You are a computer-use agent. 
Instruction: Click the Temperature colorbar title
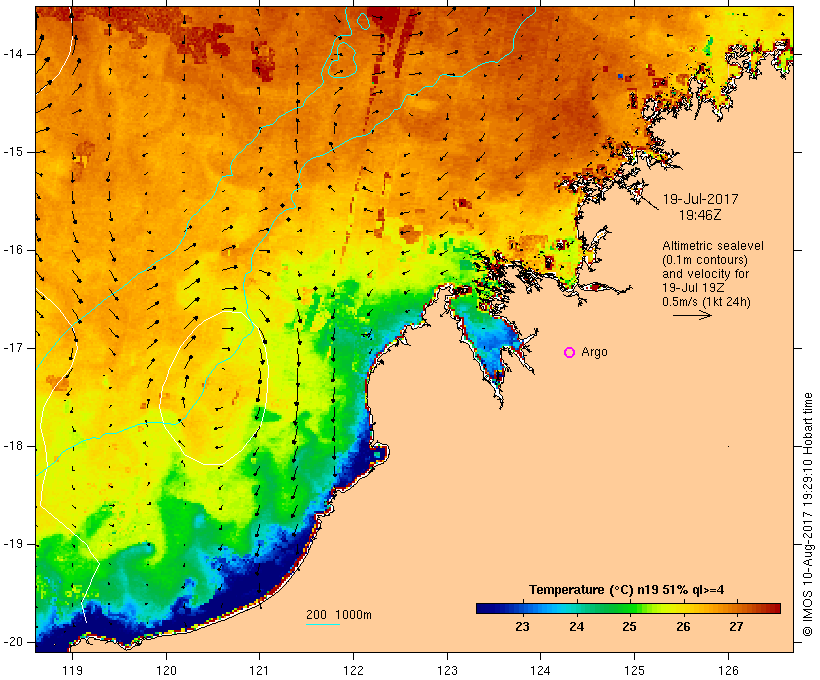click(627, 590)
